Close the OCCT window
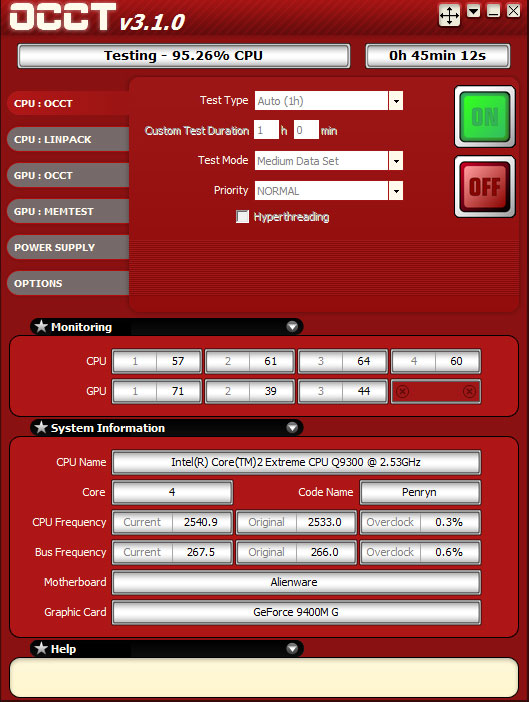Screen dimensions: 529x702 click(513, 11)
